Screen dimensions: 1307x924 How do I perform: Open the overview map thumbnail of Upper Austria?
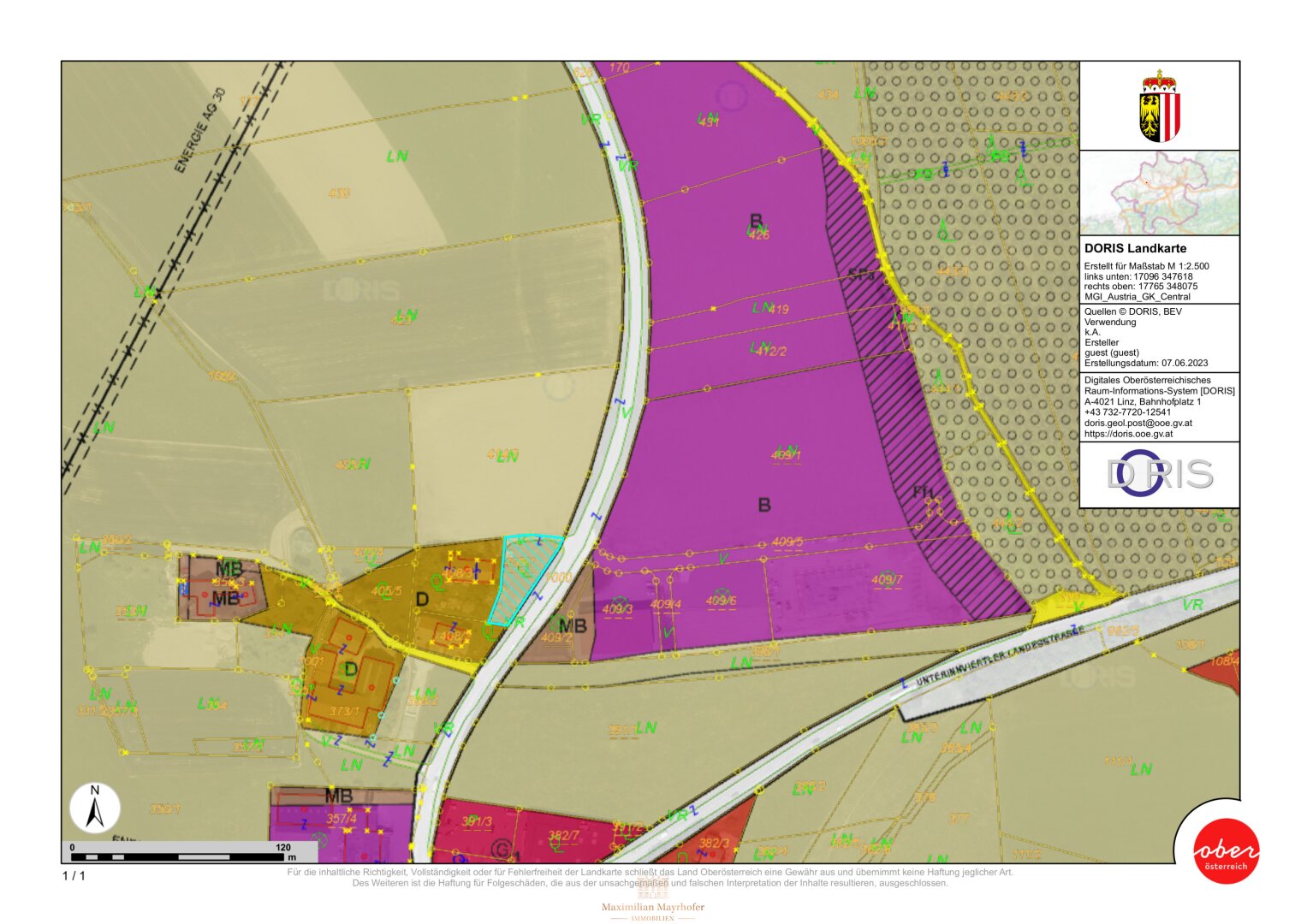pos(1159,192)
